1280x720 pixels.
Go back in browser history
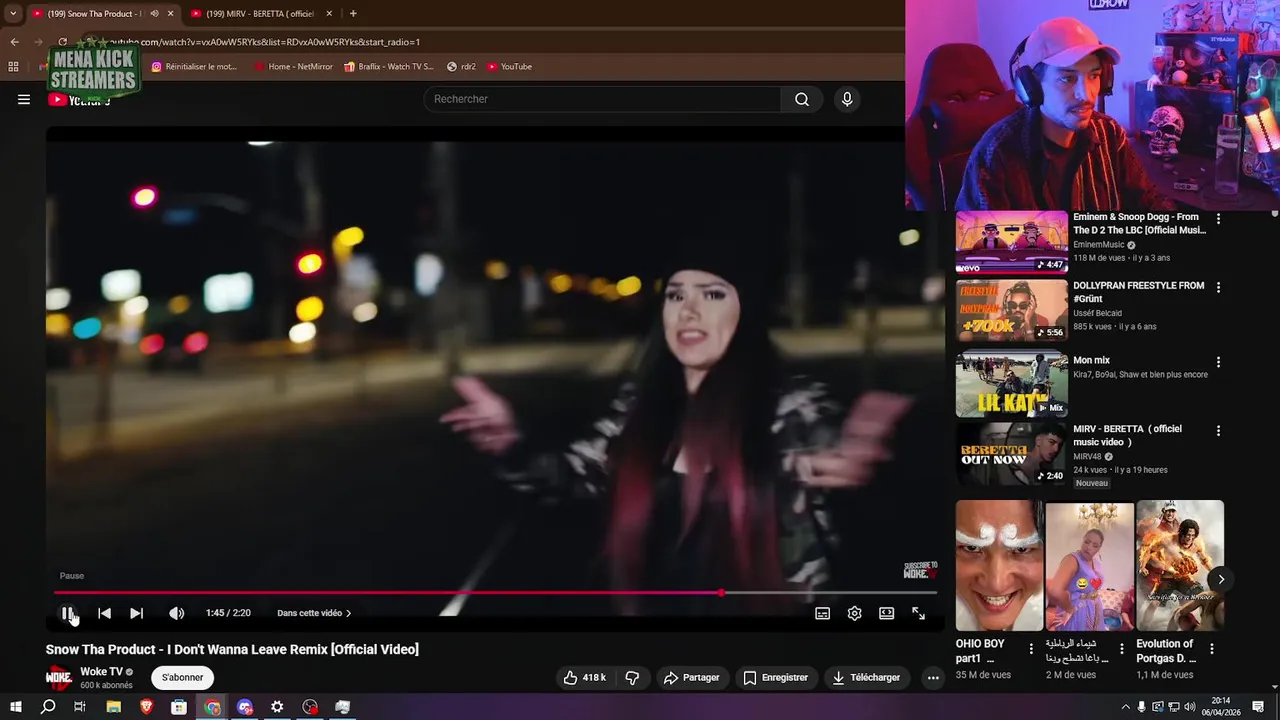[x=14, y=42]
